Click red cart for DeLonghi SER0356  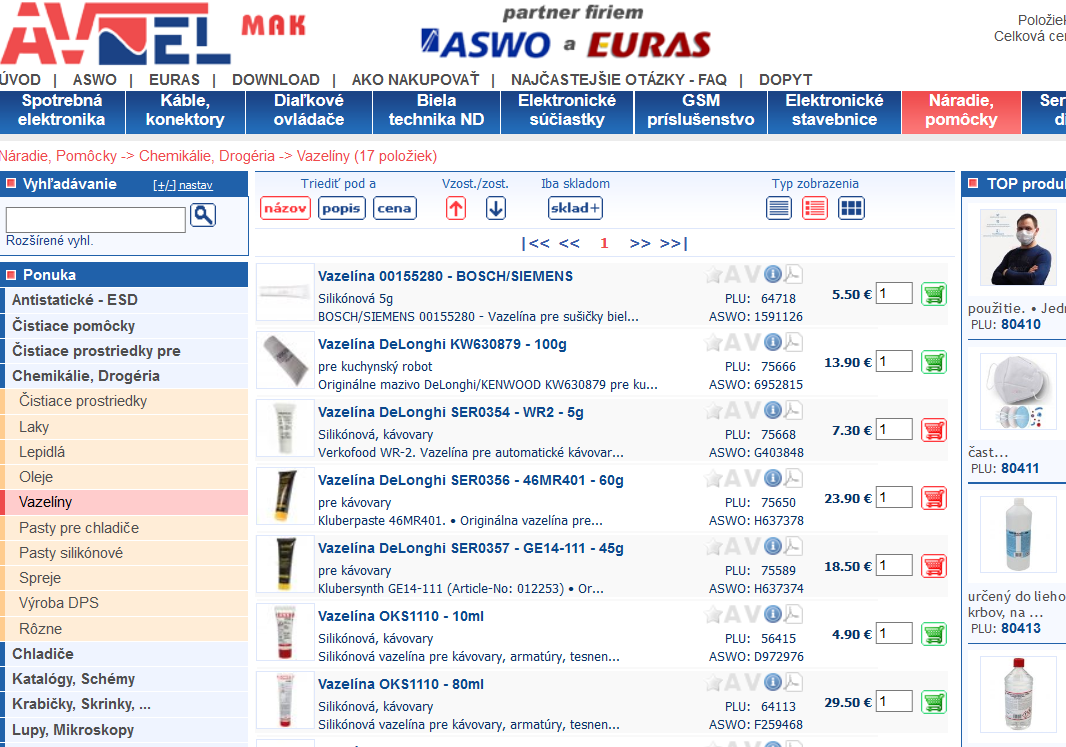(934, 498)
